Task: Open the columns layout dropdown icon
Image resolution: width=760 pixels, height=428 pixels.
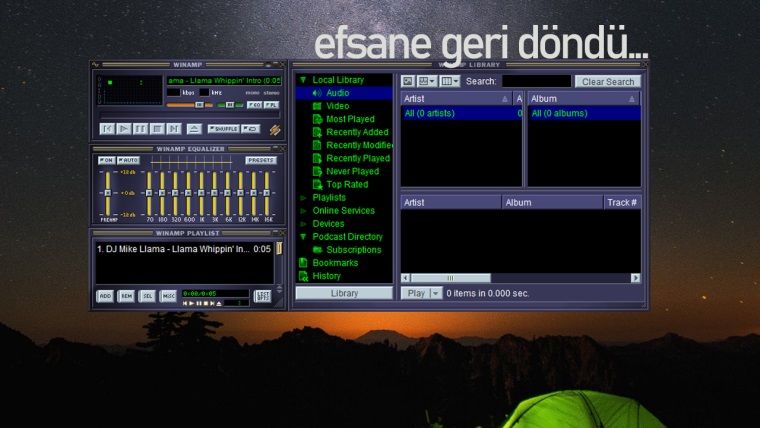Action: pyautogui.click(x=449, y=81)
